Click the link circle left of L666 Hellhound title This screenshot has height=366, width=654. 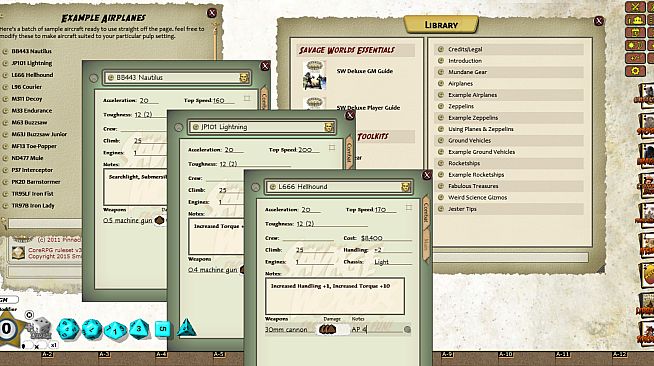(x=255, y=187)
